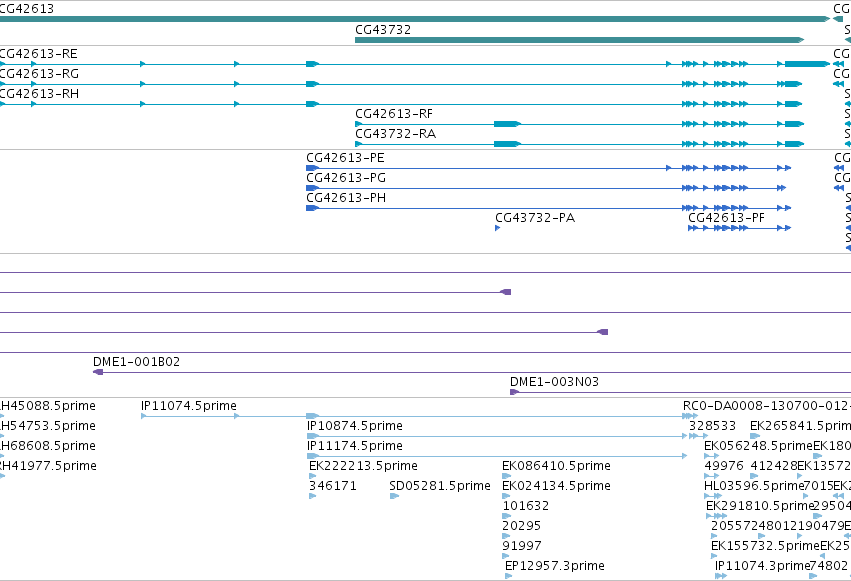The width and height of the screenshot is (851, 581).
Task: Select the CG42613-PF protein label
Action: pyautogui.click(x=727, y=218)
